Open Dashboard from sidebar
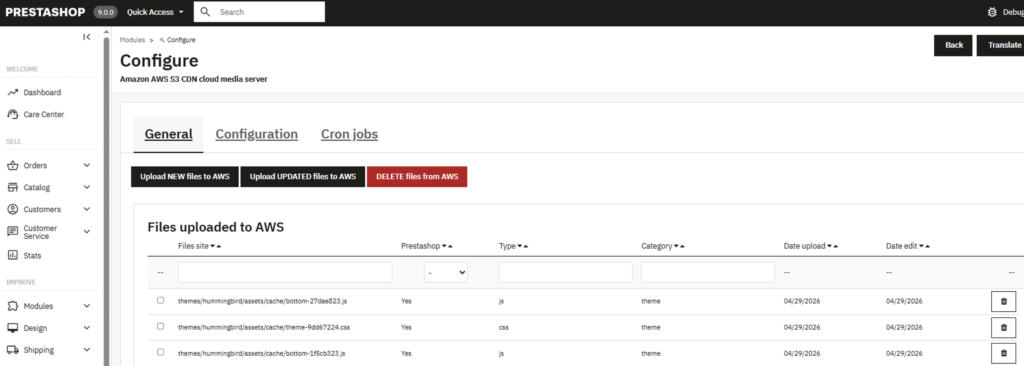 [42, 93]
